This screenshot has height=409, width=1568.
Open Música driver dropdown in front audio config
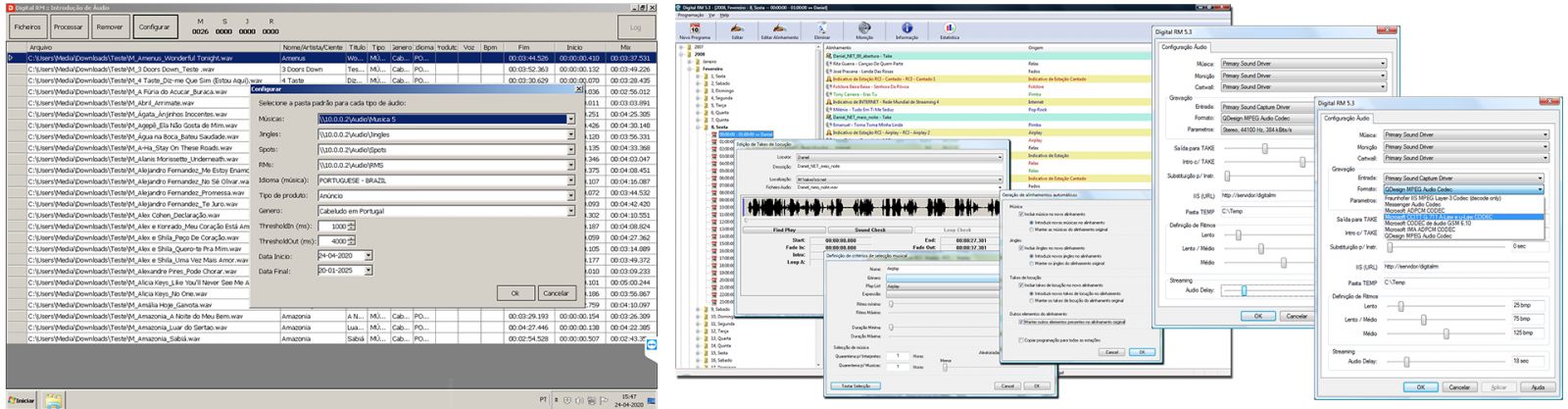coord(1545,134)
